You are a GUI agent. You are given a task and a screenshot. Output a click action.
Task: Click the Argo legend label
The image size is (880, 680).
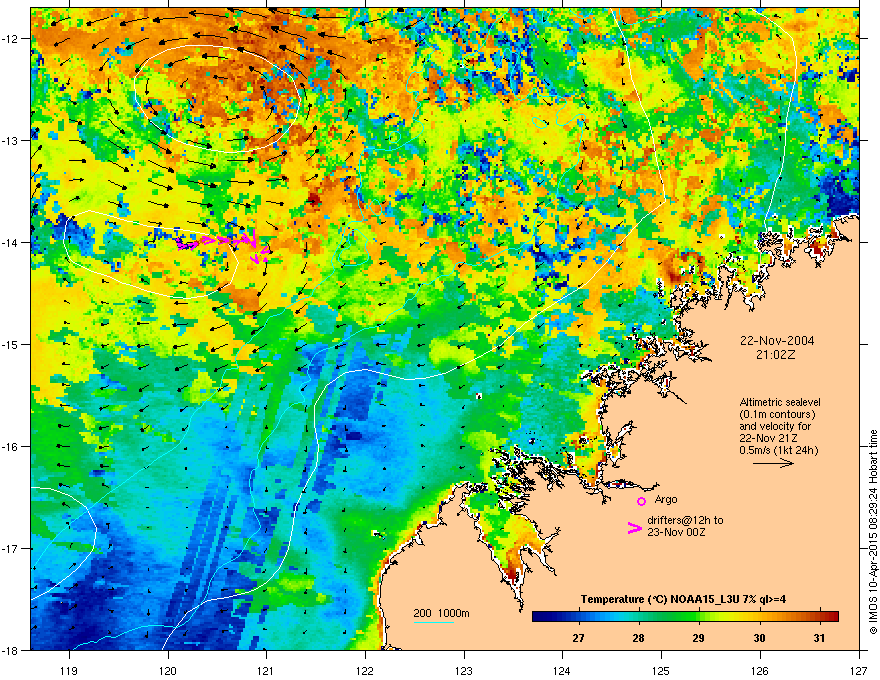tap(666, 499)
